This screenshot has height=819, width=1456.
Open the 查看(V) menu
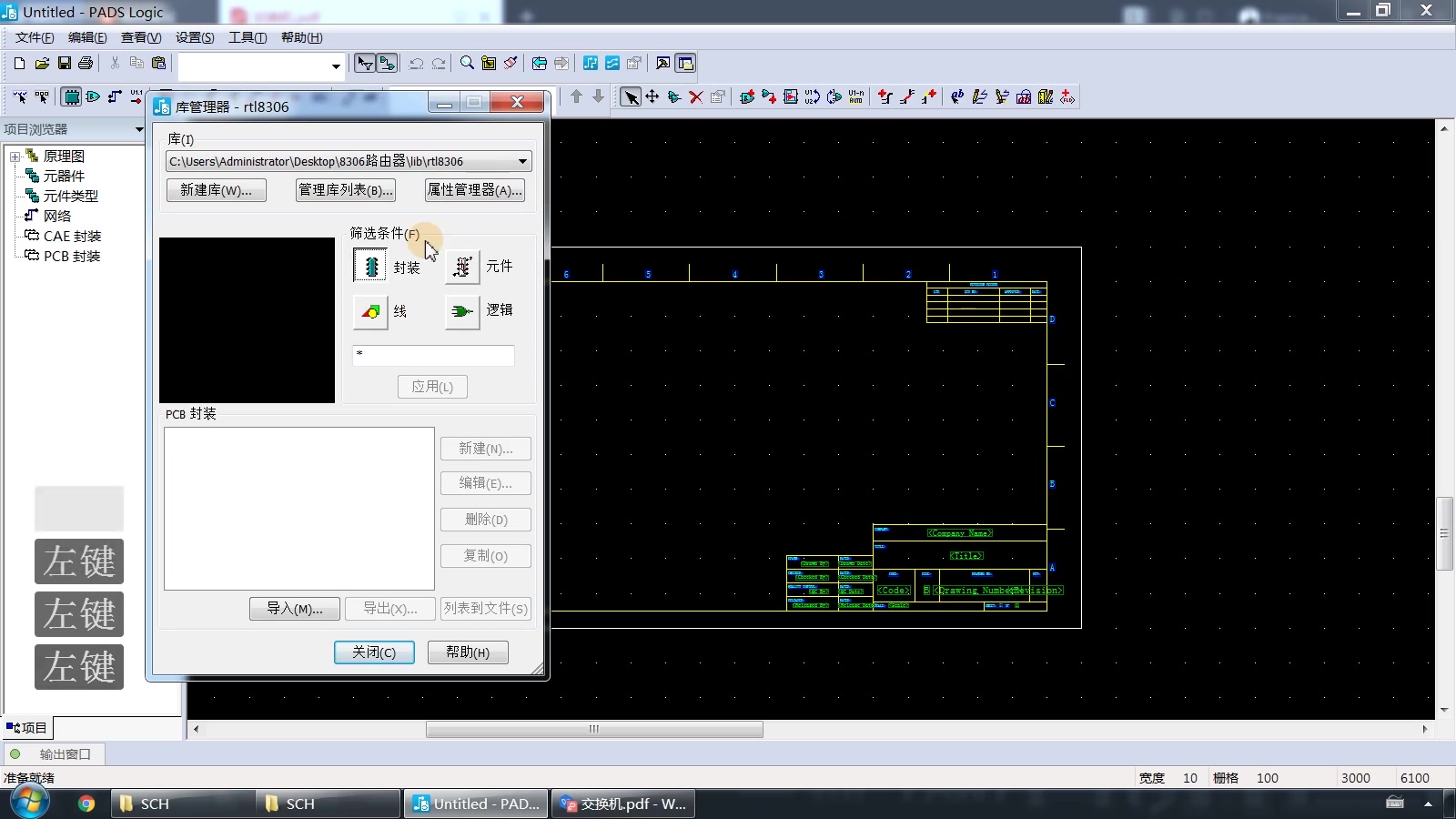tap(141, 37)
